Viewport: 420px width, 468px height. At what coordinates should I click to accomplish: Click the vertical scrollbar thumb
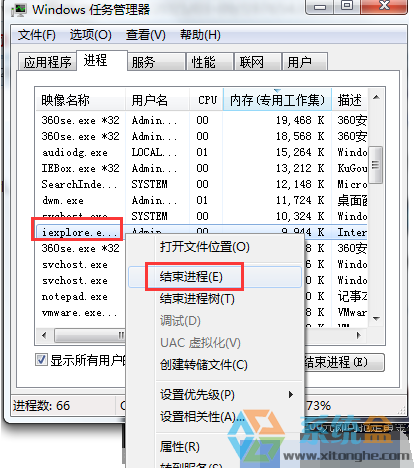pos(376,165)
